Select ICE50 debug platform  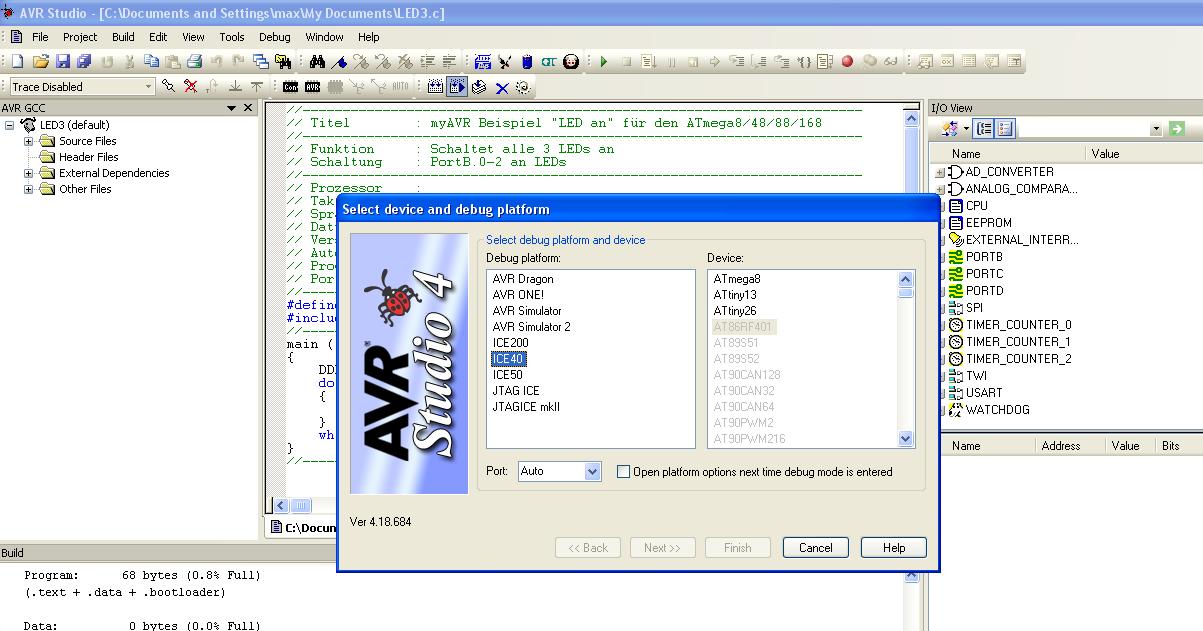[508, 375]
